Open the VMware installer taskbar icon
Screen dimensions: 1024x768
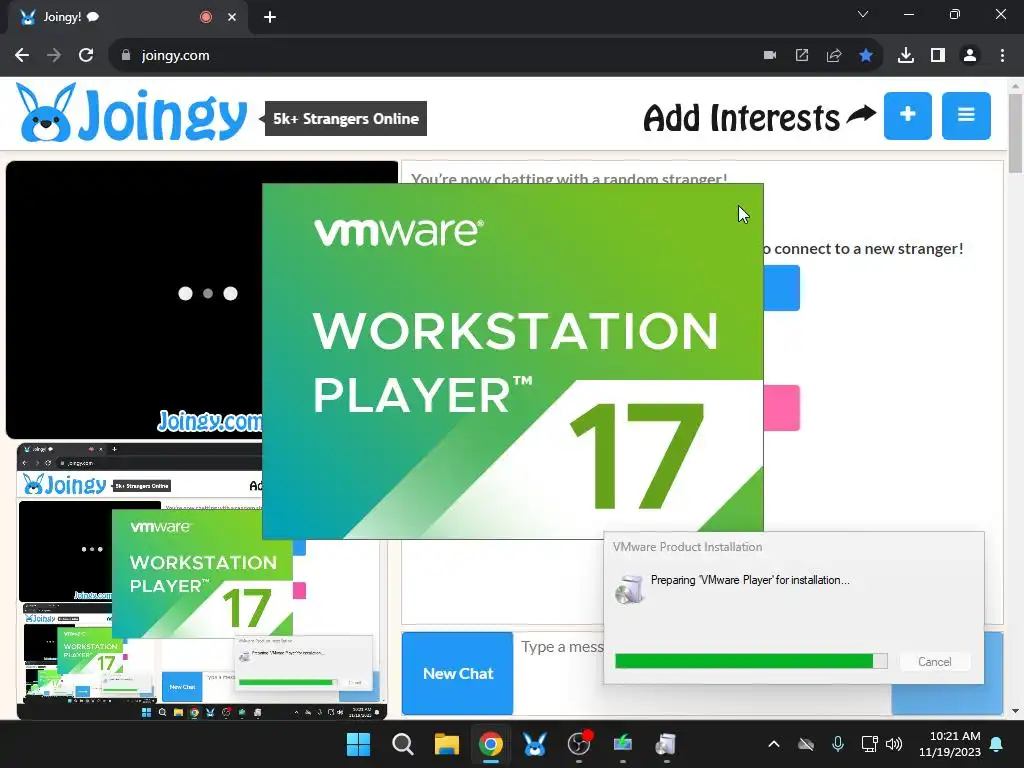[622, 744]
